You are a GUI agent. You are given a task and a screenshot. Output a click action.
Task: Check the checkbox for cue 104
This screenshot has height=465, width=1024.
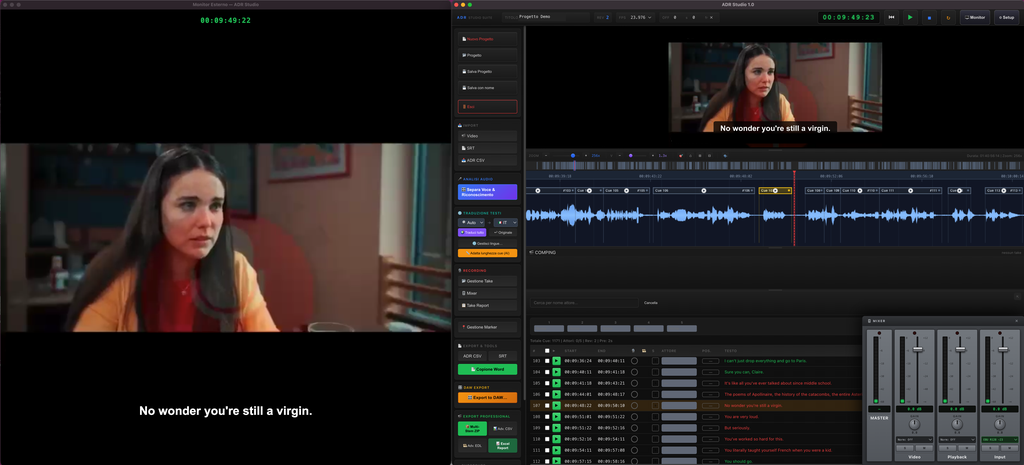[x=547, y=372]
